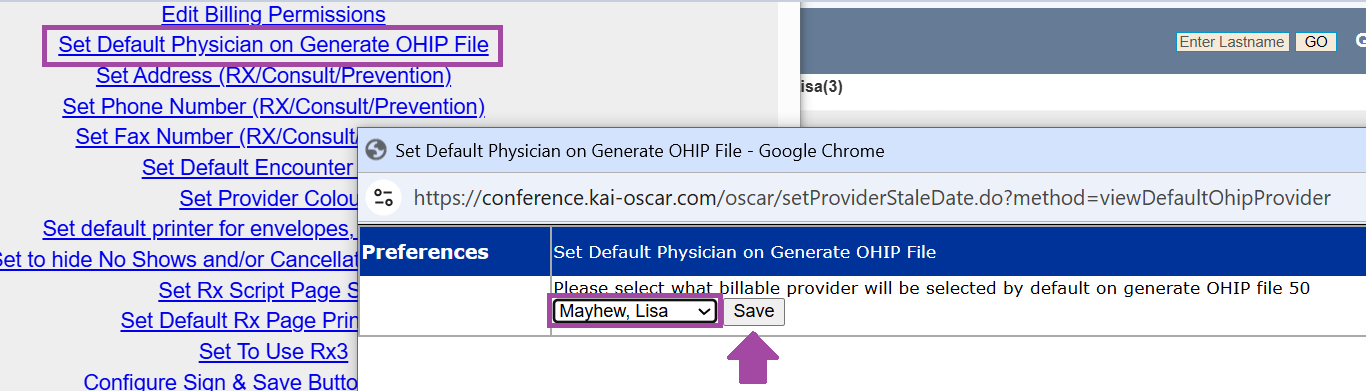Open Set Default Physician on Generate OHIP File
The height and width of the screenshot is (391, 1366).
click(273, 45)
